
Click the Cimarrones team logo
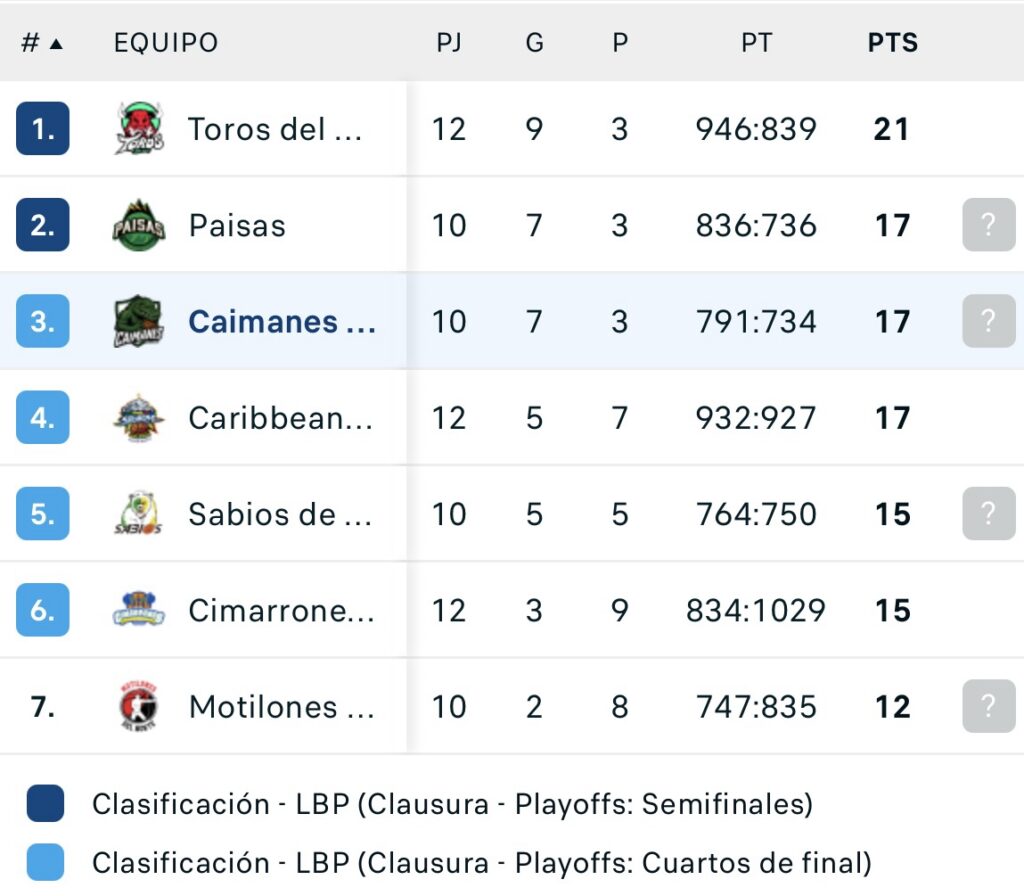pyautogui.click(x=139, y=610)
